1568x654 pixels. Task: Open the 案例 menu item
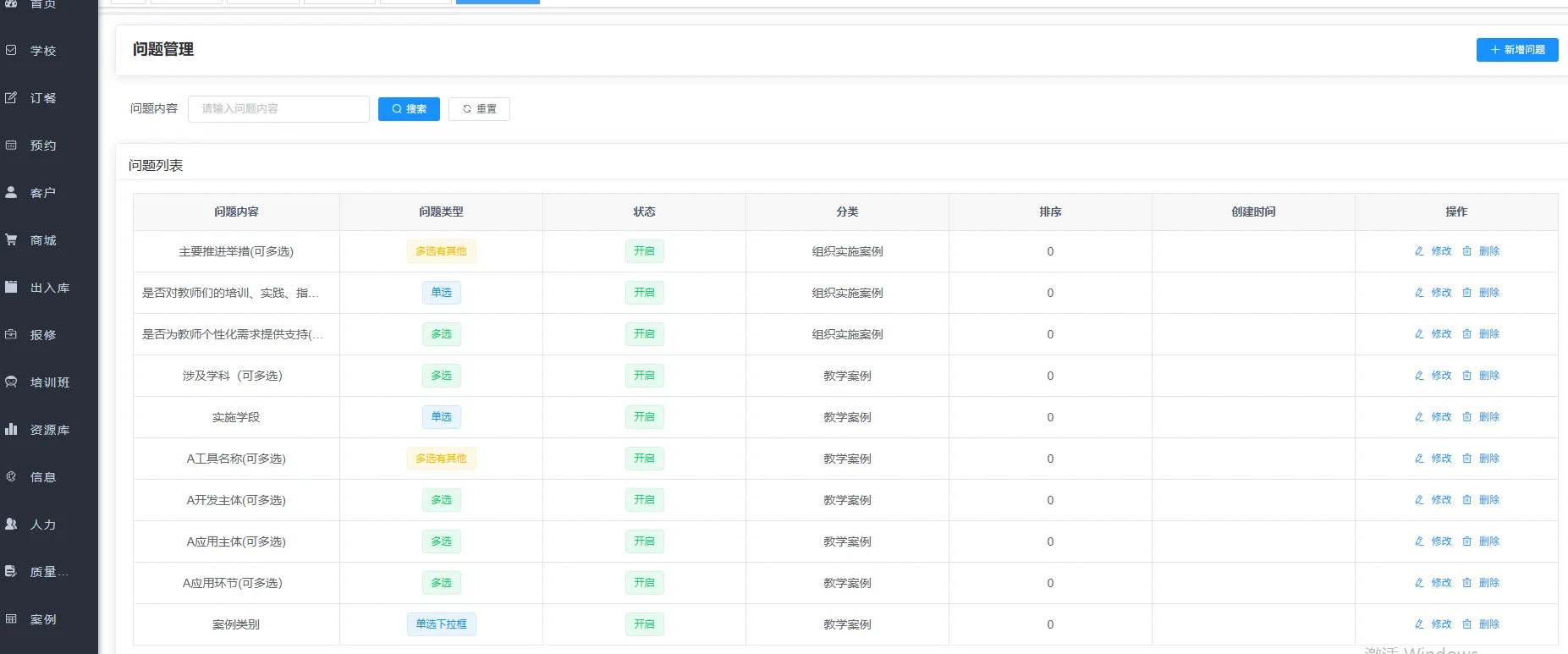pos(42,619)
